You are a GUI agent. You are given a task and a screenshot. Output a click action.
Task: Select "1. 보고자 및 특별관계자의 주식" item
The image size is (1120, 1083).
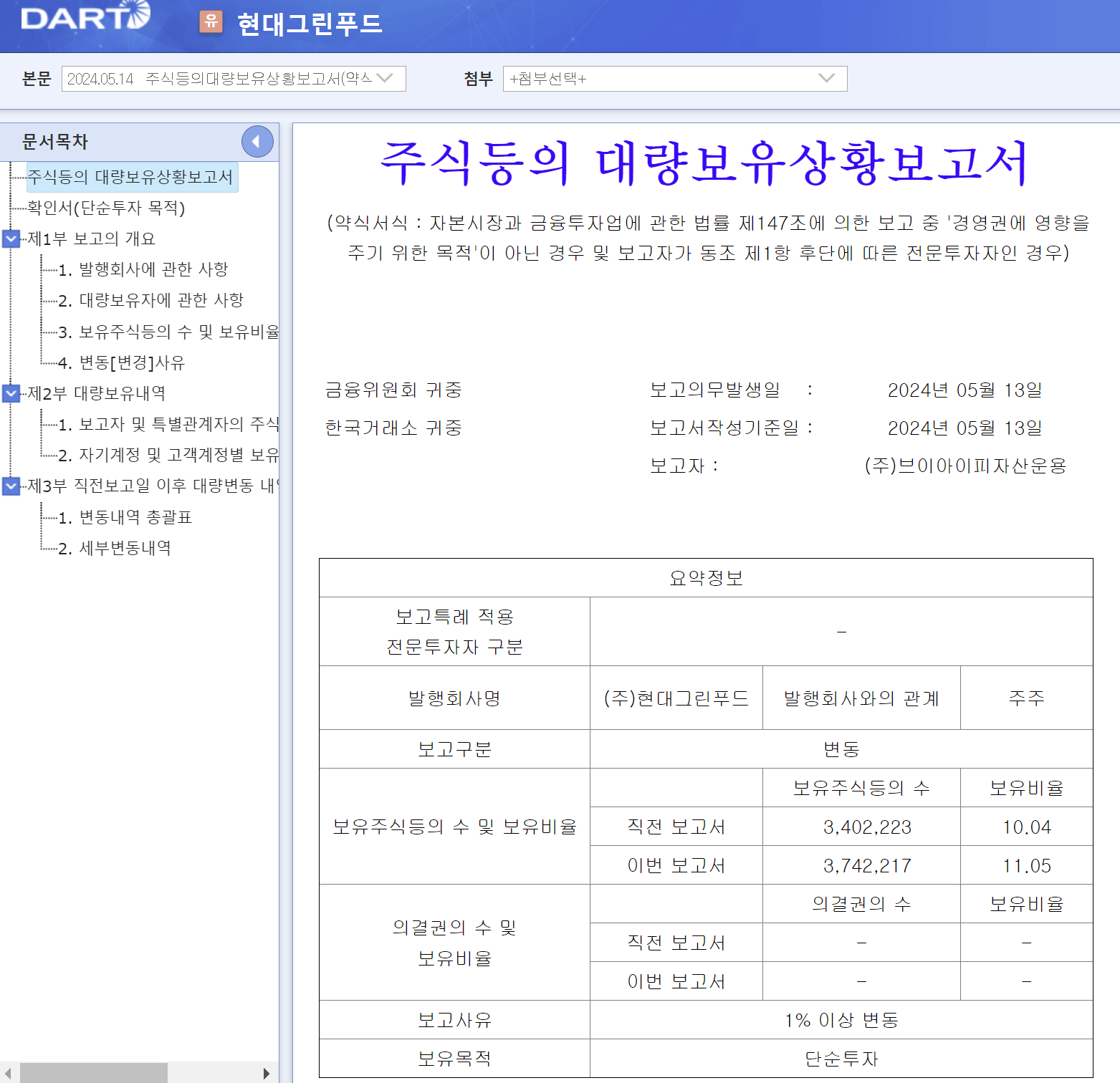pos(165,424)
